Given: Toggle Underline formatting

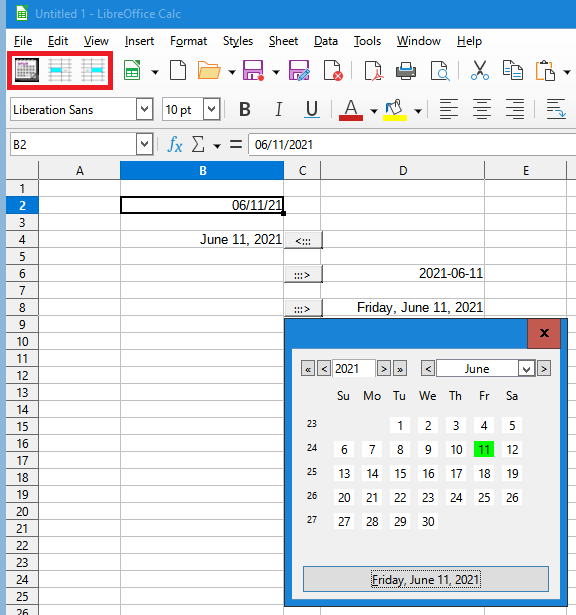Looking at the screenshot, I should coord(312,109).
